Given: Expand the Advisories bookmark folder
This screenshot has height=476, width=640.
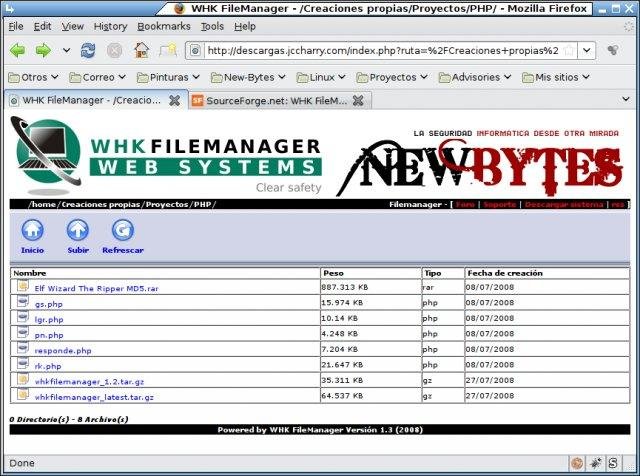Looking at the screenshot, I should pos(475,77).
